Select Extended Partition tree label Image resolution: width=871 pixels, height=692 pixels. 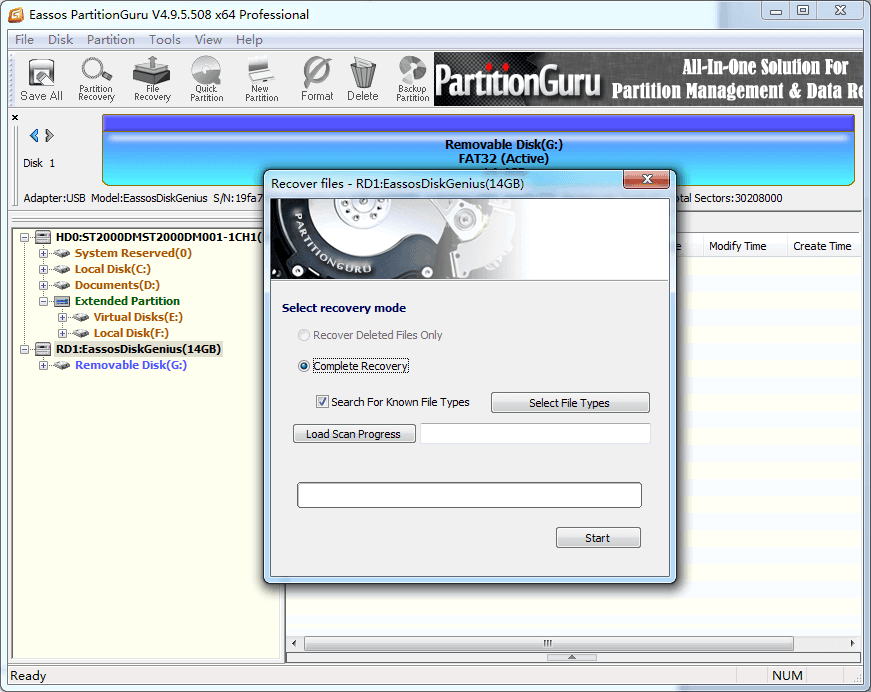(127, 301)
